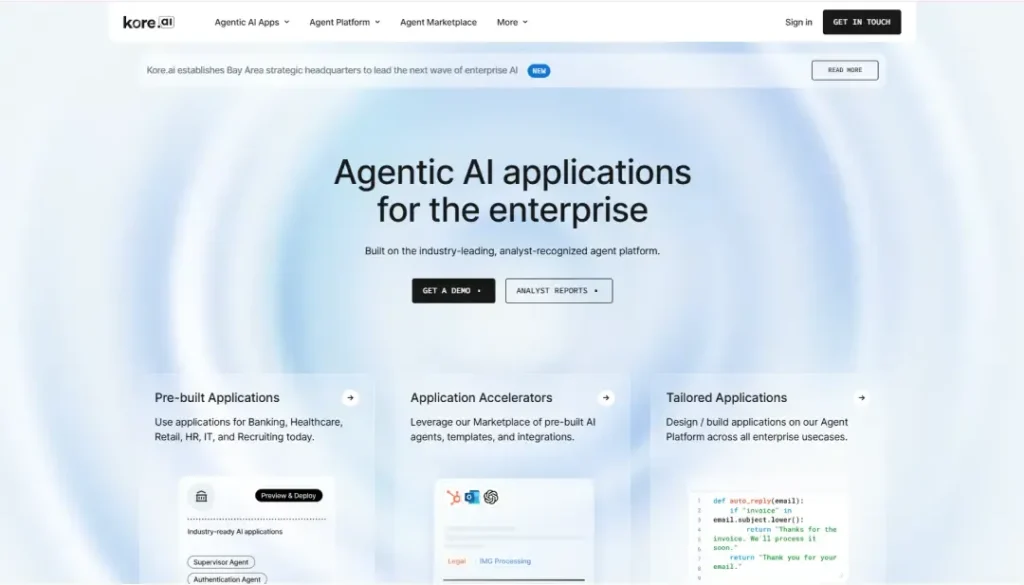
Task: Open ANALYST REPORTS button
Action: click(x=559, y=291)
